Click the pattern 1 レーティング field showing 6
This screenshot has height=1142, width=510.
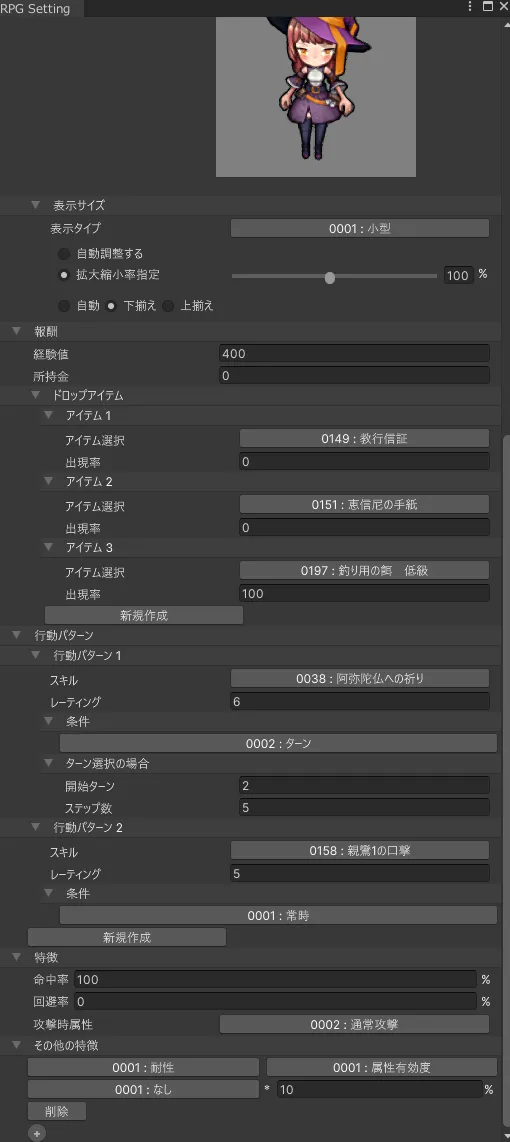[360, 701]
